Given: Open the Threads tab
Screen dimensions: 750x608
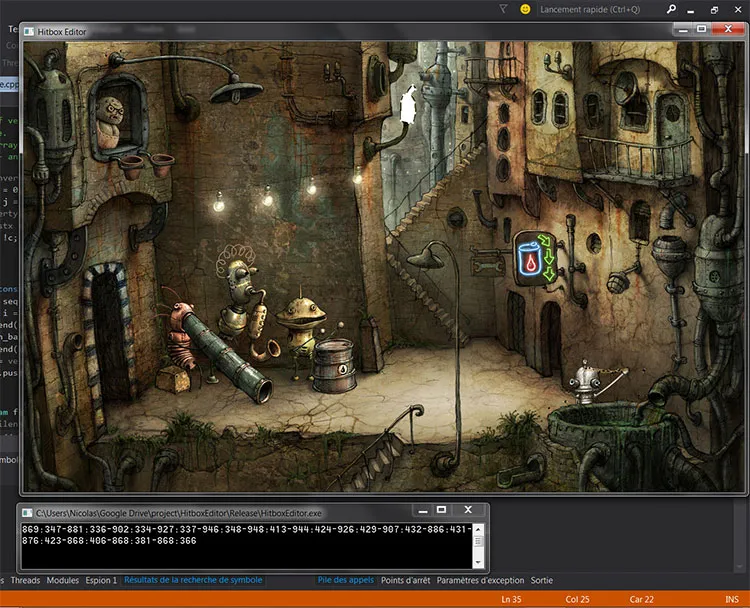Looking at the screenshot, I should [x=25, y=580].
